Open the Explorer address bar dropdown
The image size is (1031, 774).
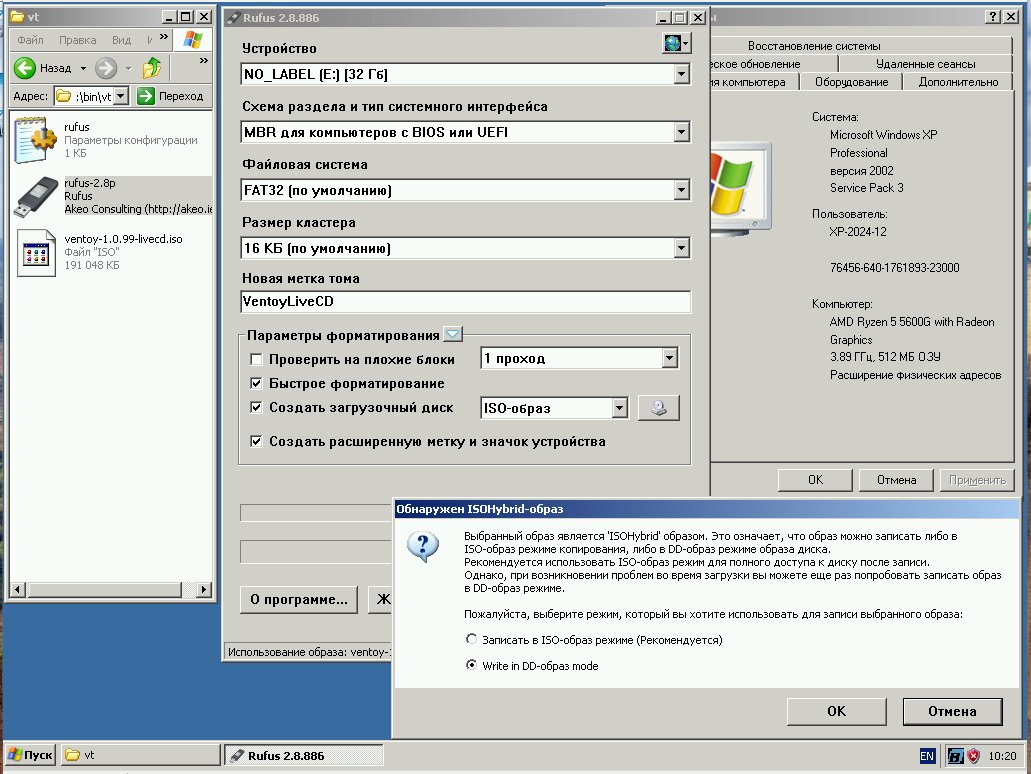pyautogui.click(x=121, y=96)
